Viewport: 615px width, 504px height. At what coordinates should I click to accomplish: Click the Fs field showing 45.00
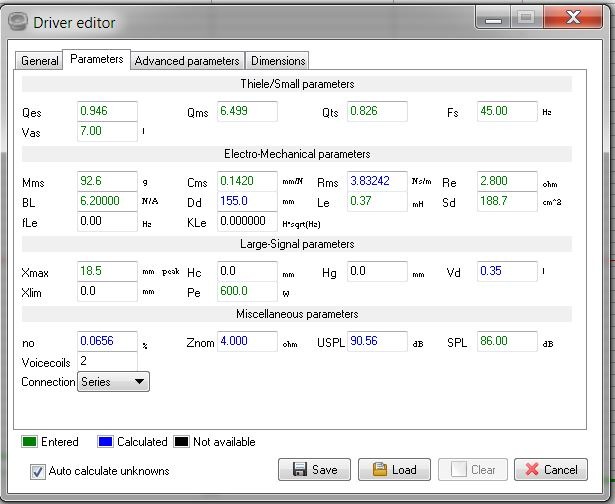(x=507, y=111)
